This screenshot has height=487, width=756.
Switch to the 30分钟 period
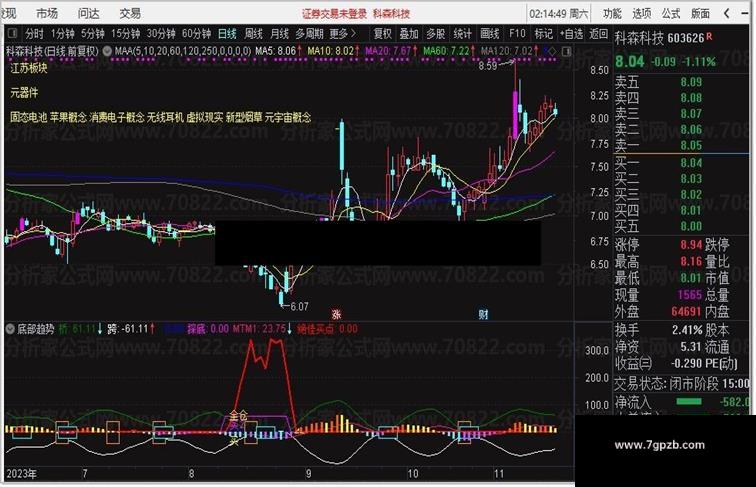tap(161, 34)
